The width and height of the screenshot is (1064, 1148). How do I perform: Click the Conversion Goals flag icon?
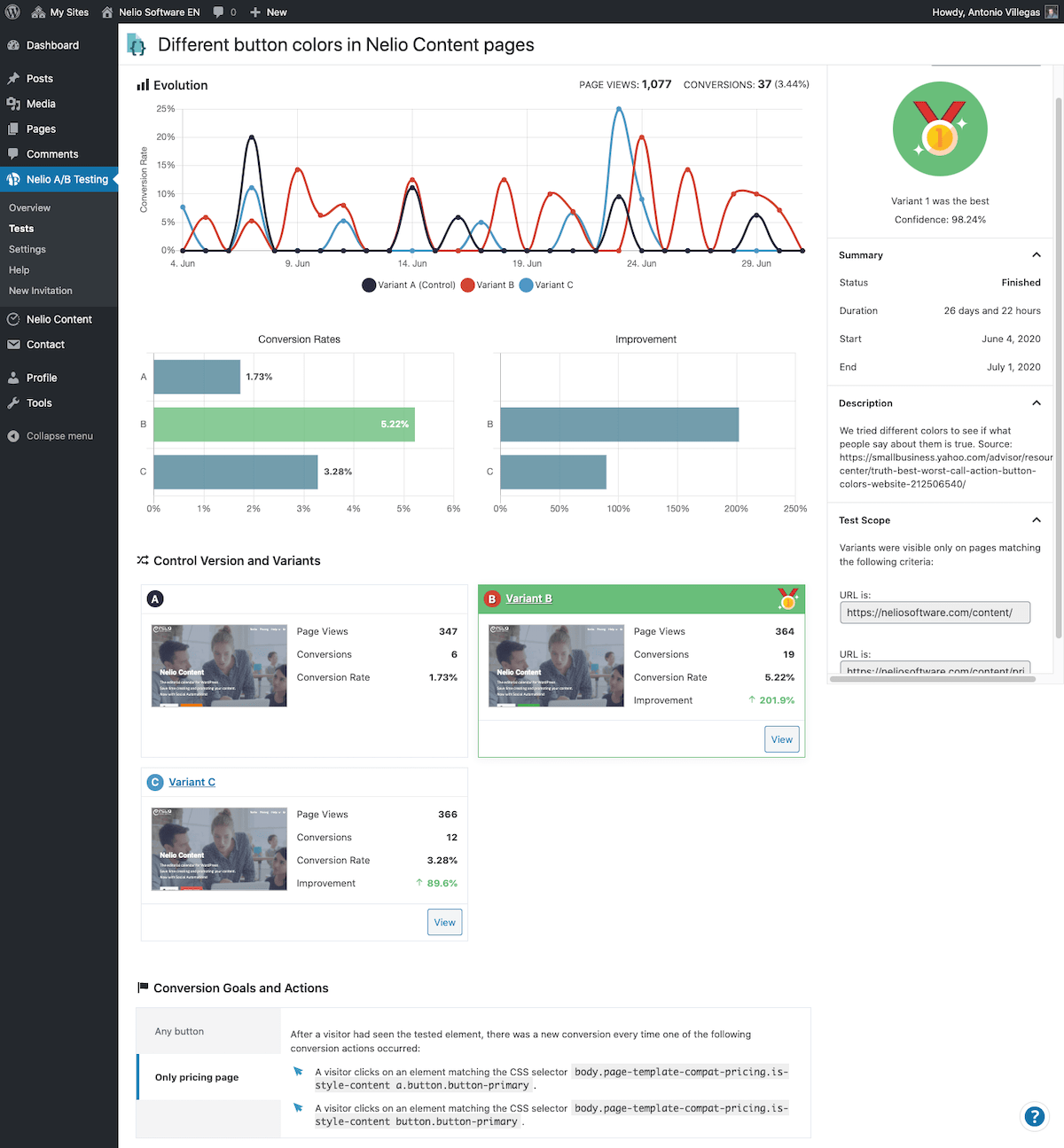point(143,988)
